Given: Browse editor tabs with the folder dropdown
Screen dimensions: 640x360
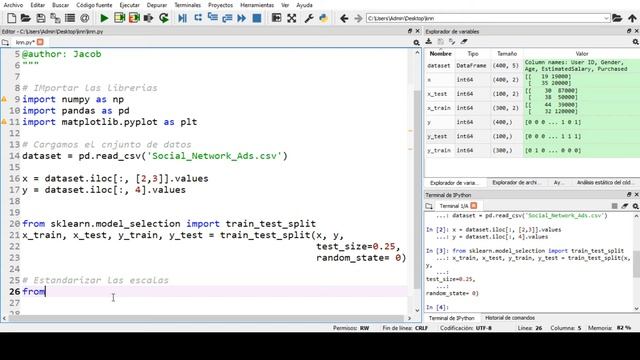Looking at the screenshot, I should pyautogui.click(x=5, y=42).
